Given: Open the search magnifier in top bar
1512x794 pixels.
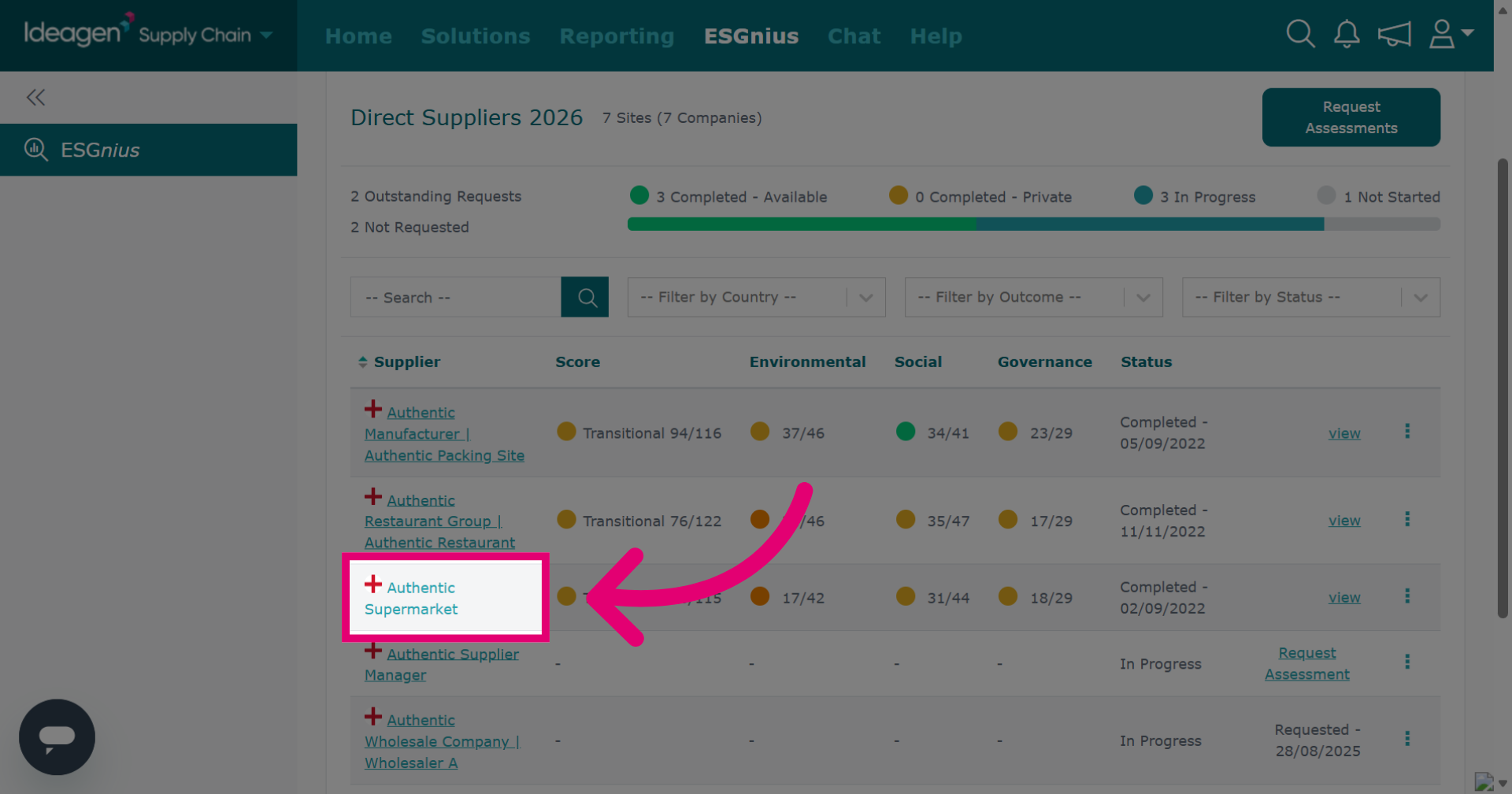Looking at the screenshot, I should point(1300,34).
